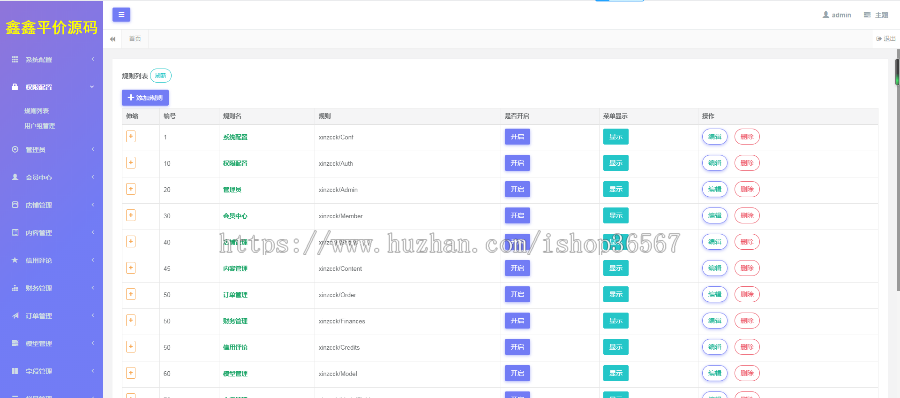Viewport: 900px width, 398px height.
Task: Expand the xinzeck/Content row with its plus icon
Action: (x=131, y=268)
